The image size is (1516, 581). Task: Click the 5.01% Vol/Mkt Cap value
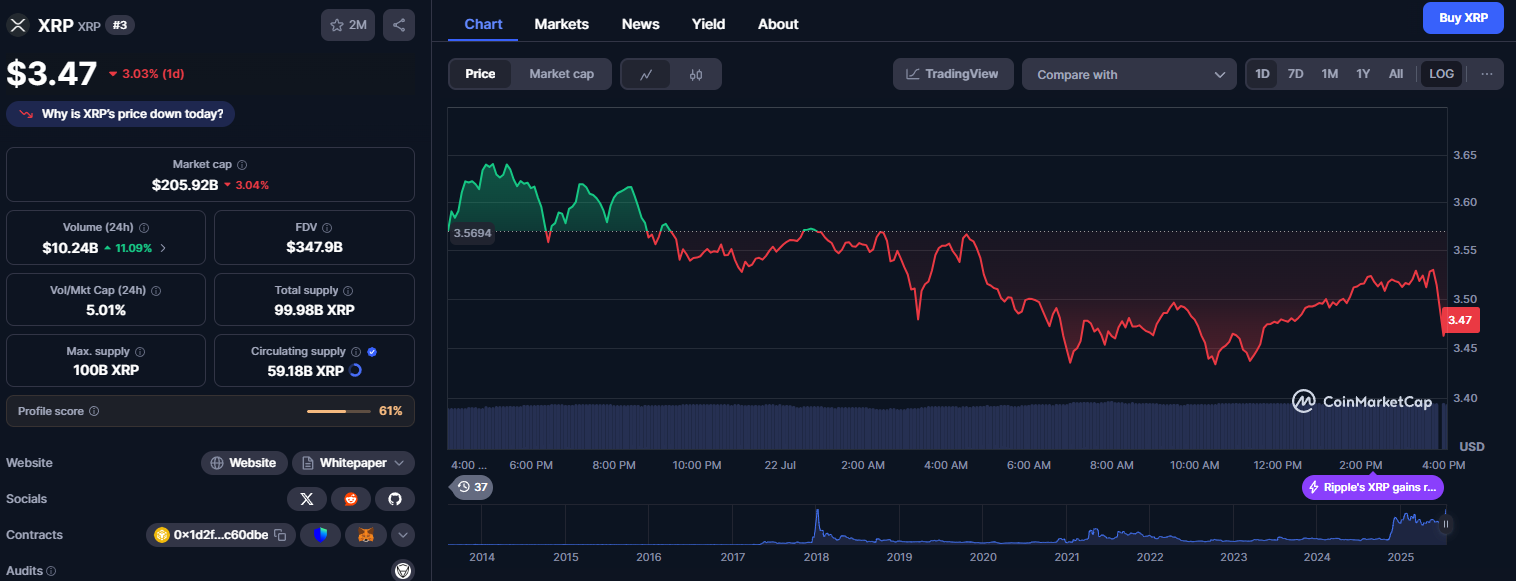point(106,310)
